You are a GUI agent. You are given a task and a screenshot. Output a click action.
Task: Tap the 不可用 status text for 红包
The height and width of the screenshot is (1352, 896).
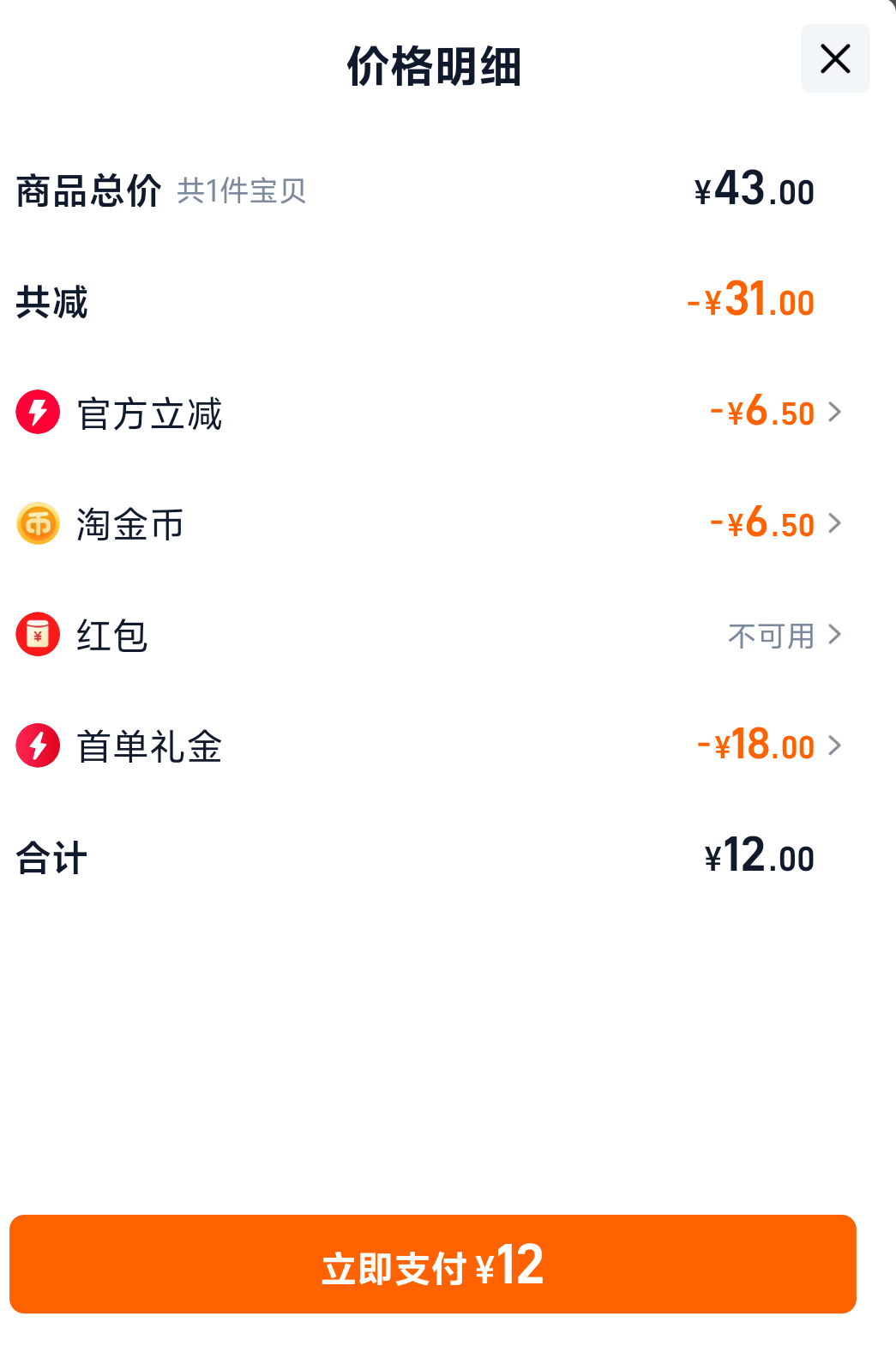pyautogui.click(x=771, y=636)
